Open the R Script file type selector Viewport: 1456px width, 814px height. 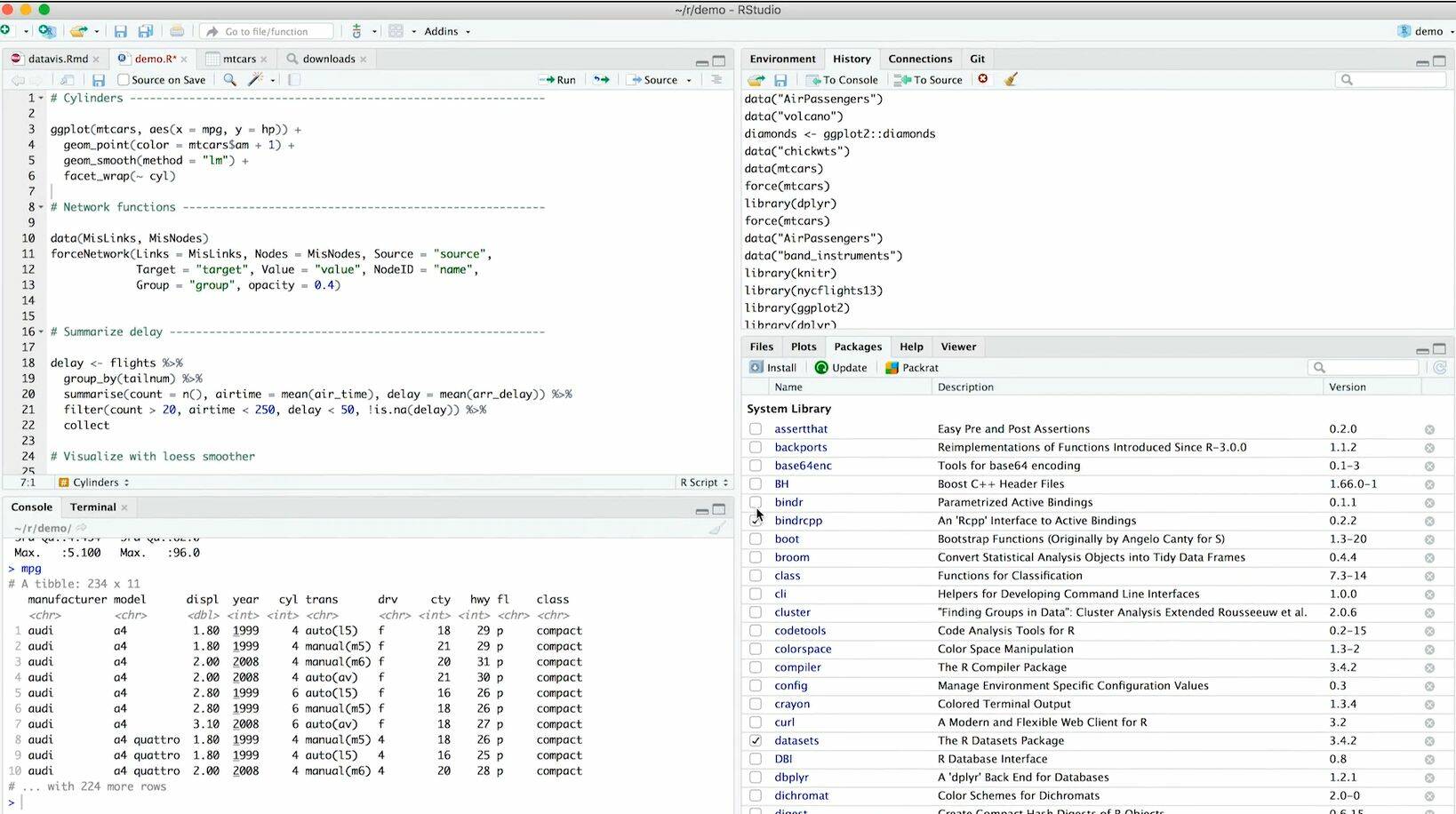coord(704,483)
